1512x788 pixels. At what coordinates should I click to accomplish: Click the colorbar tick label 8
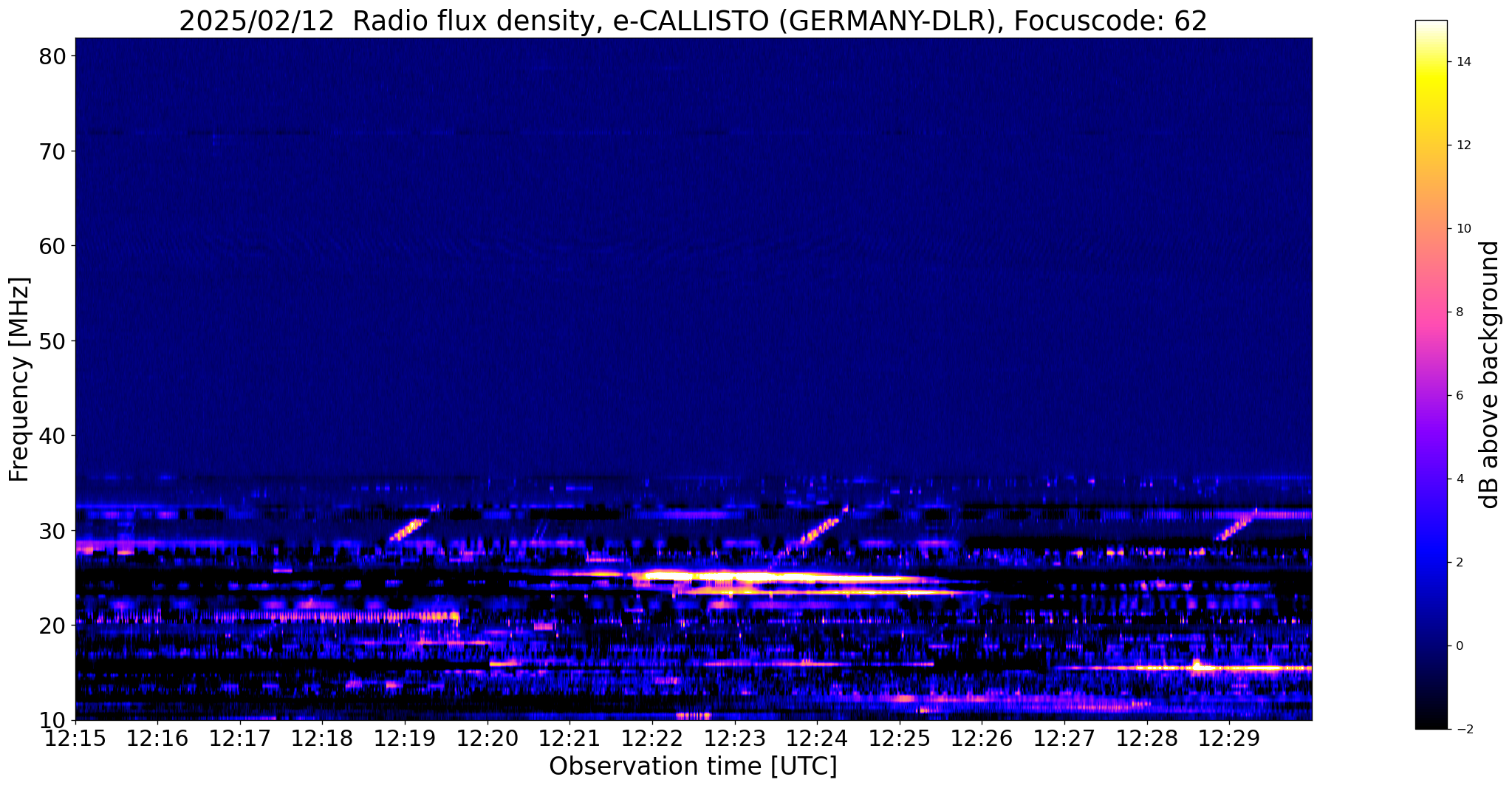click(1459, 312)
